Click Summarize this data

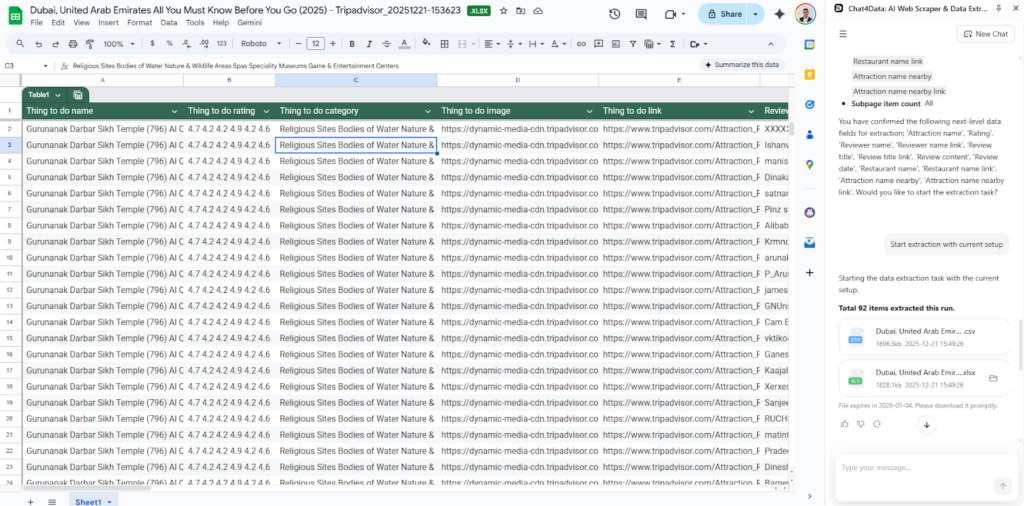click(742, 65)
